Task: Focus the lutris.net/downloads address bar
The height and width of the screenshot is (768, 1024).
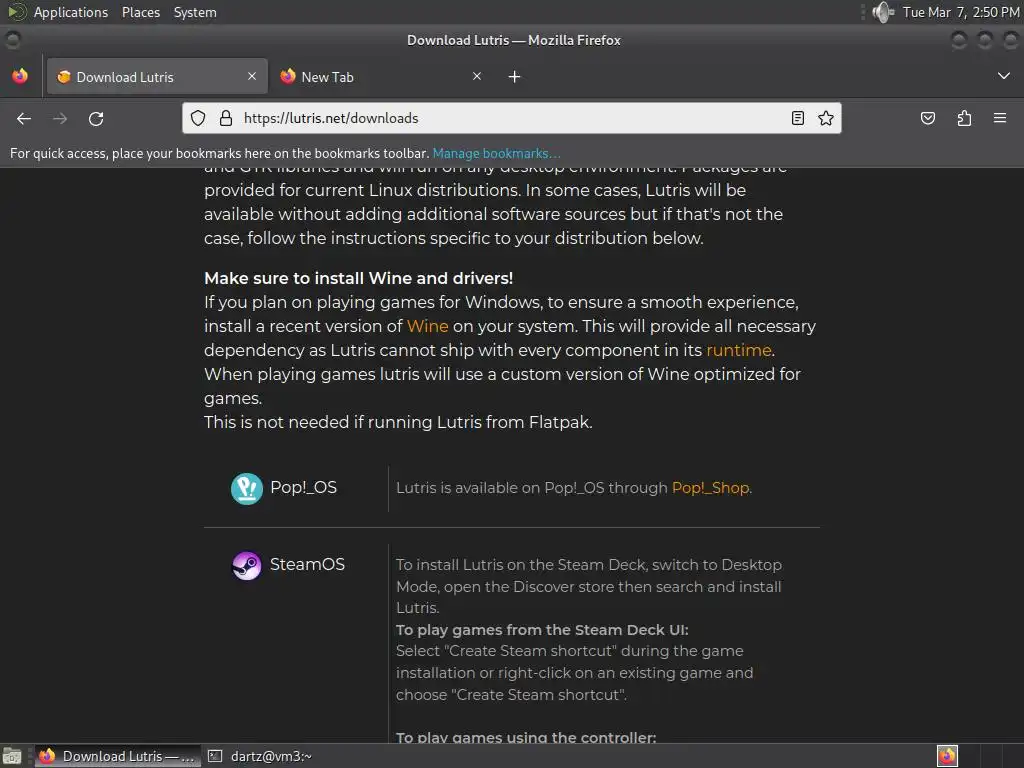Action: point(512,118)
